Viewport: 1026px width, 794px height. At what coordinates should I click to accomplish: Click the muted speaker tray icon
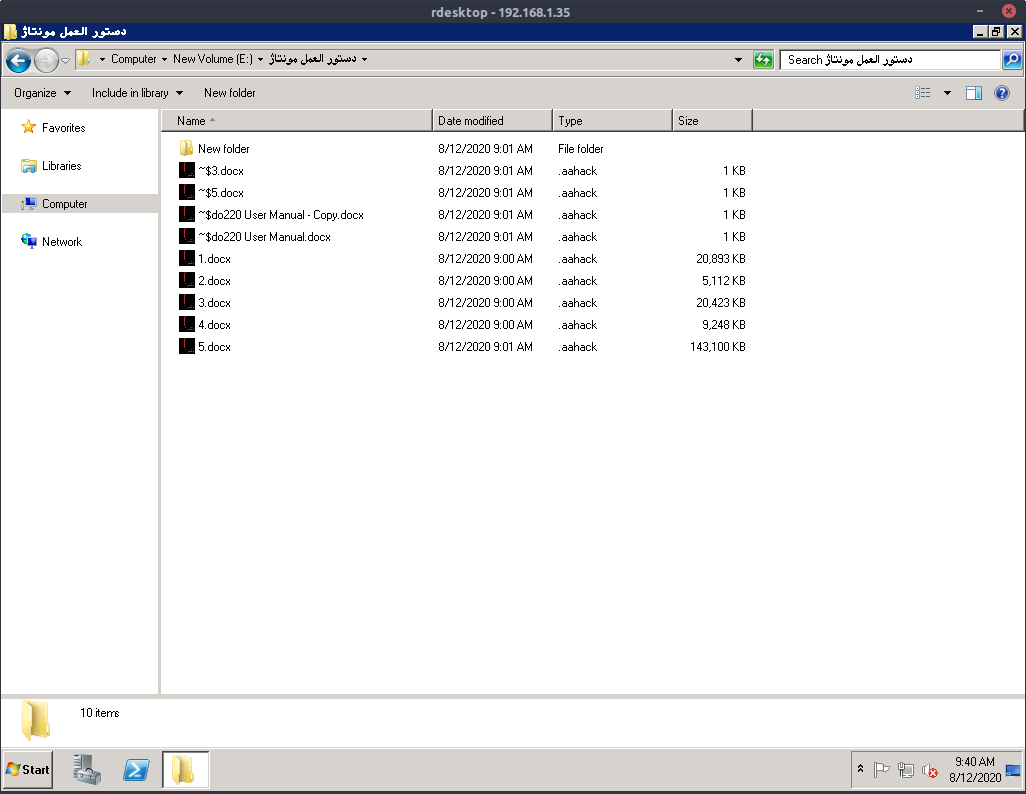930,770
